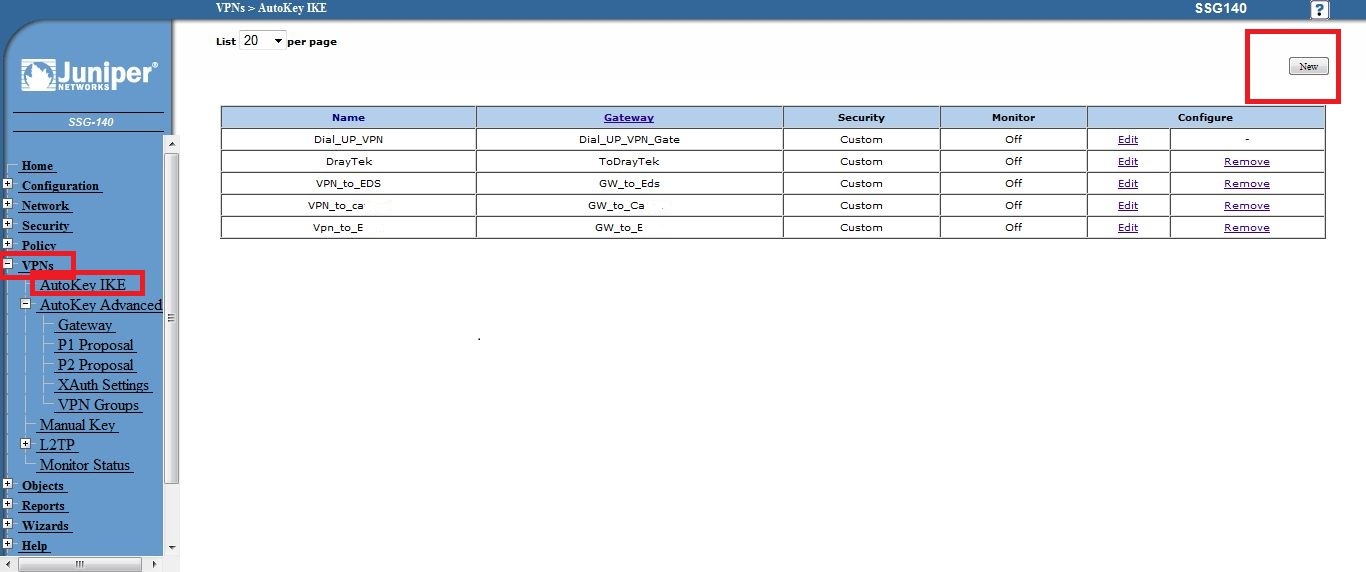Select P1 Proposal in sidebar
Screen dimensions: 1366x572
[95, 345]
